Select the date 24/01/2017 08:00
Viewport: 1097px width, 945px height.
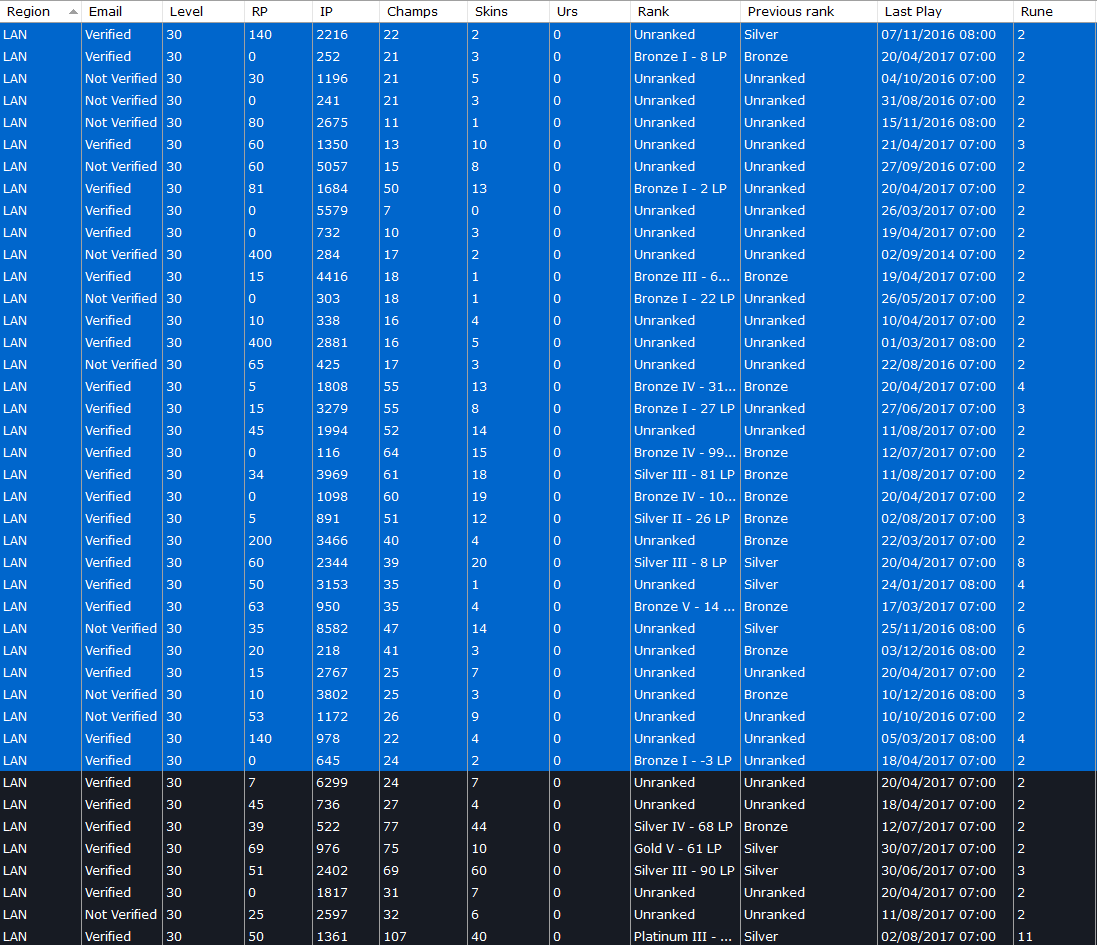(x=938, y=585)
